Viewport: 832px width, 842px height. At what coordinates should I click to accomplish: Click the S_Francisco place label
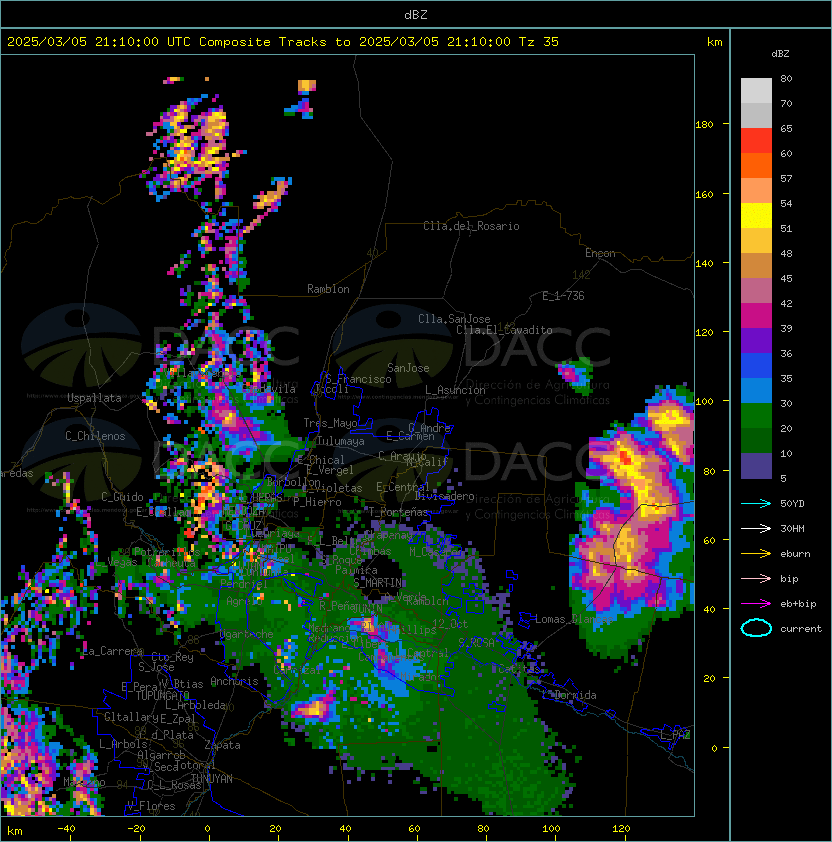358,379
